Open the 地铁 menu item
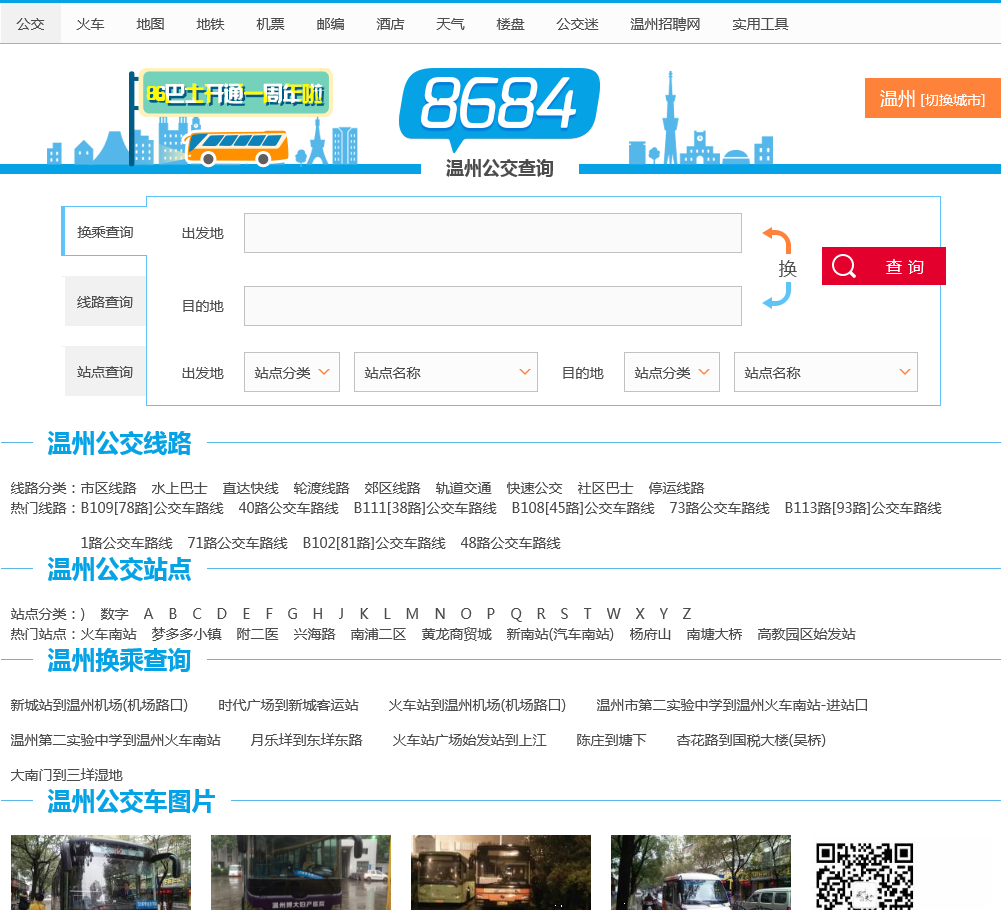This screenshot has width=1001, height=910. coord(210,24)
